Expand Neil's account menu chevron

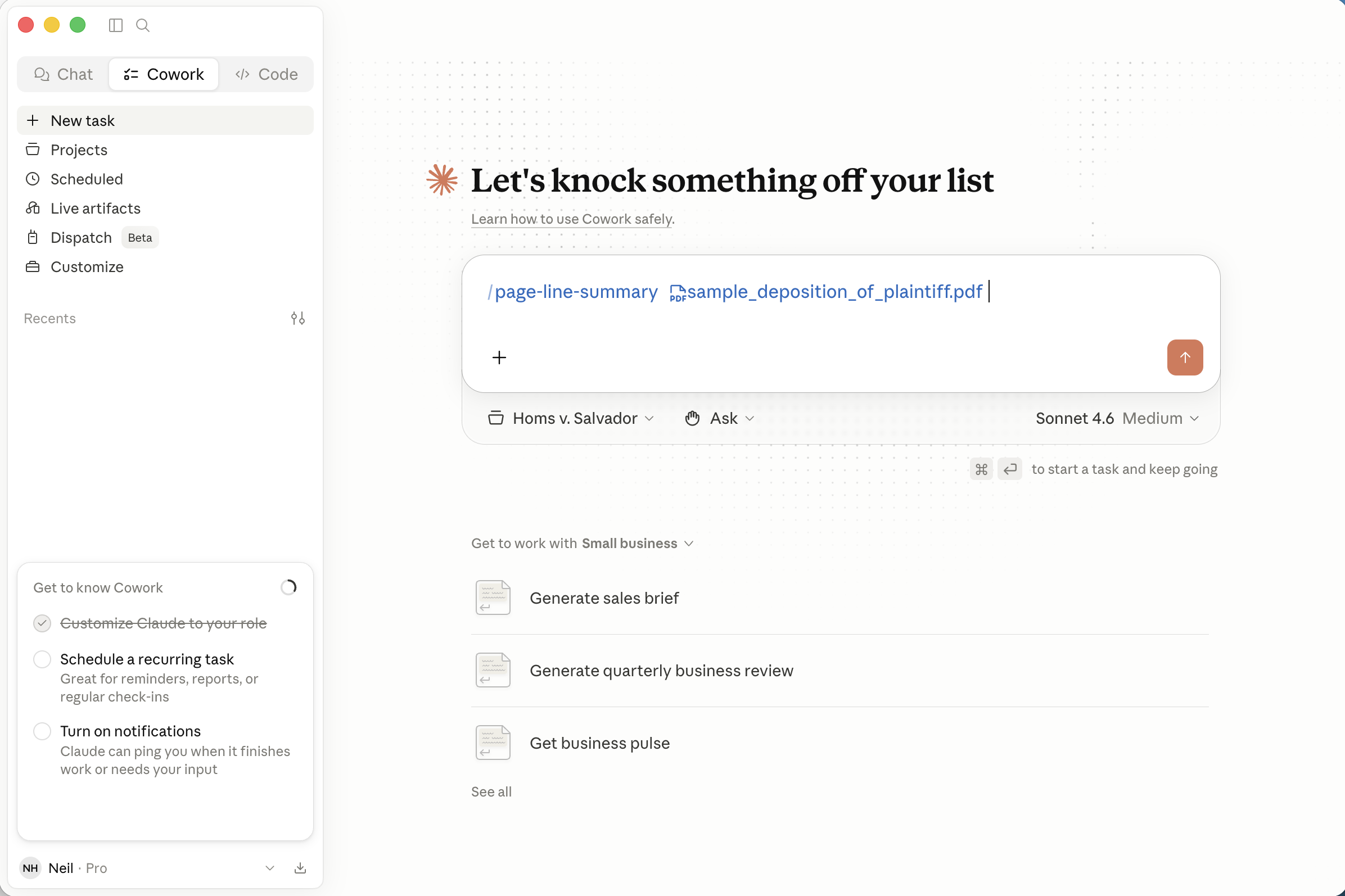pos(270,868)
